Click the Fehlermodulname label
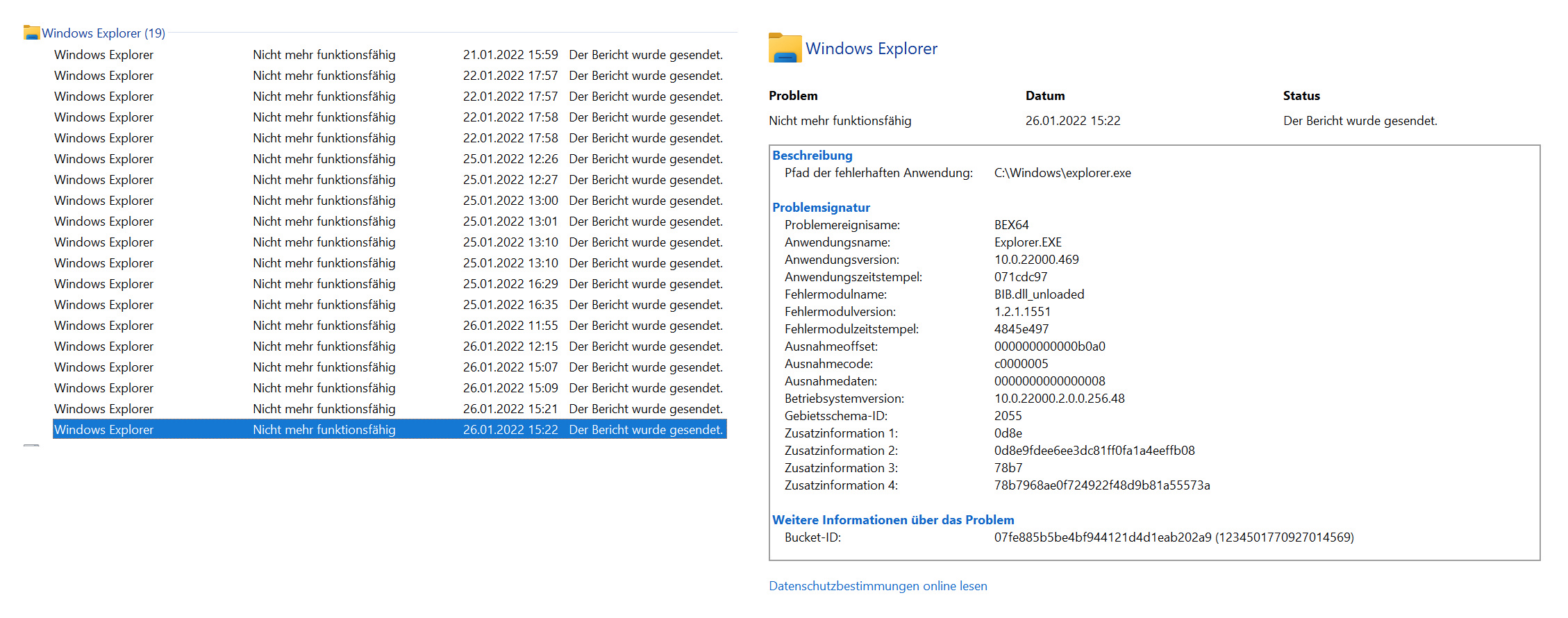Viewport: 1568px width, 618px height. click(835, 294)
